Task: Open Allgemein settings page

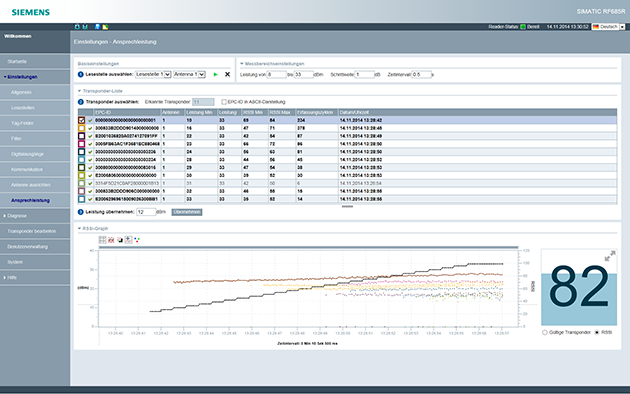Action: [21, 93]
